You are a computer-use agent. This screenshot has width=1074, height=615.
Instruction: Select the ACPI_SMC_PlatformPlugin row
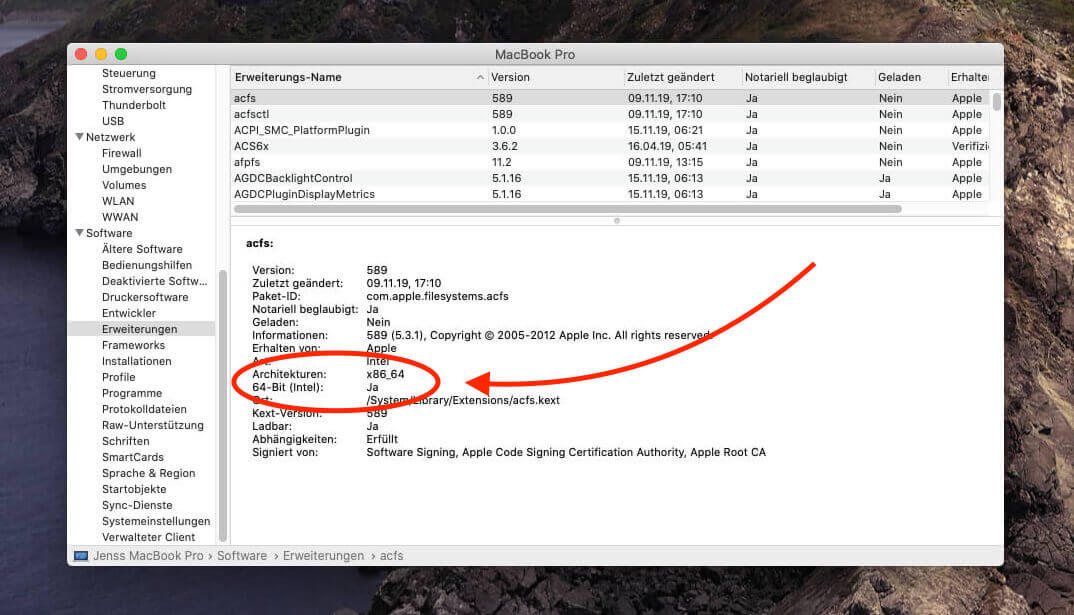coord(610,130)
